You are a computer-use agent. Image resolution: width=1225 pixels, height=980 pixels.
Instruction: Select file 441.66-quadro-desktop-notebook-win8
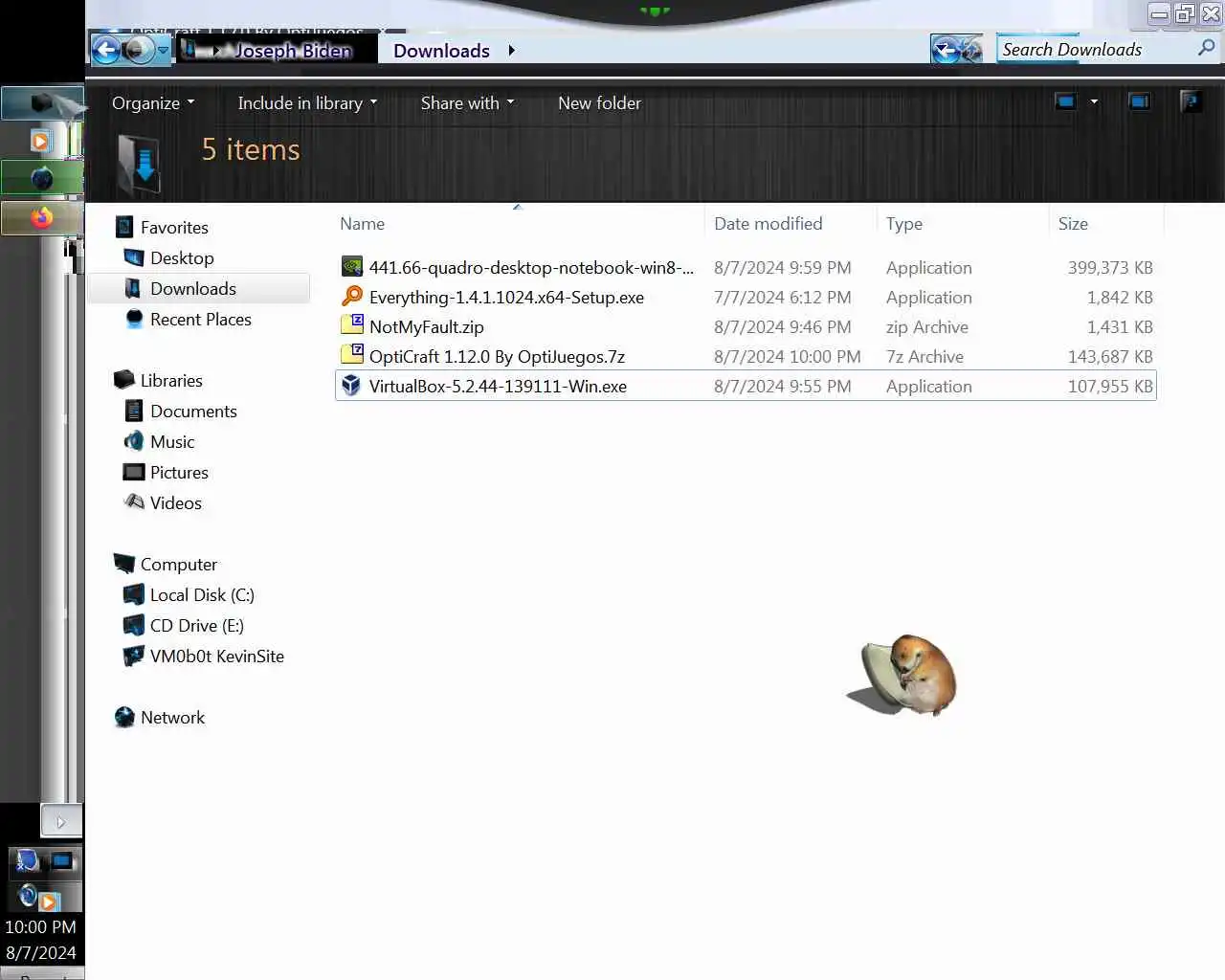[531, 267]
